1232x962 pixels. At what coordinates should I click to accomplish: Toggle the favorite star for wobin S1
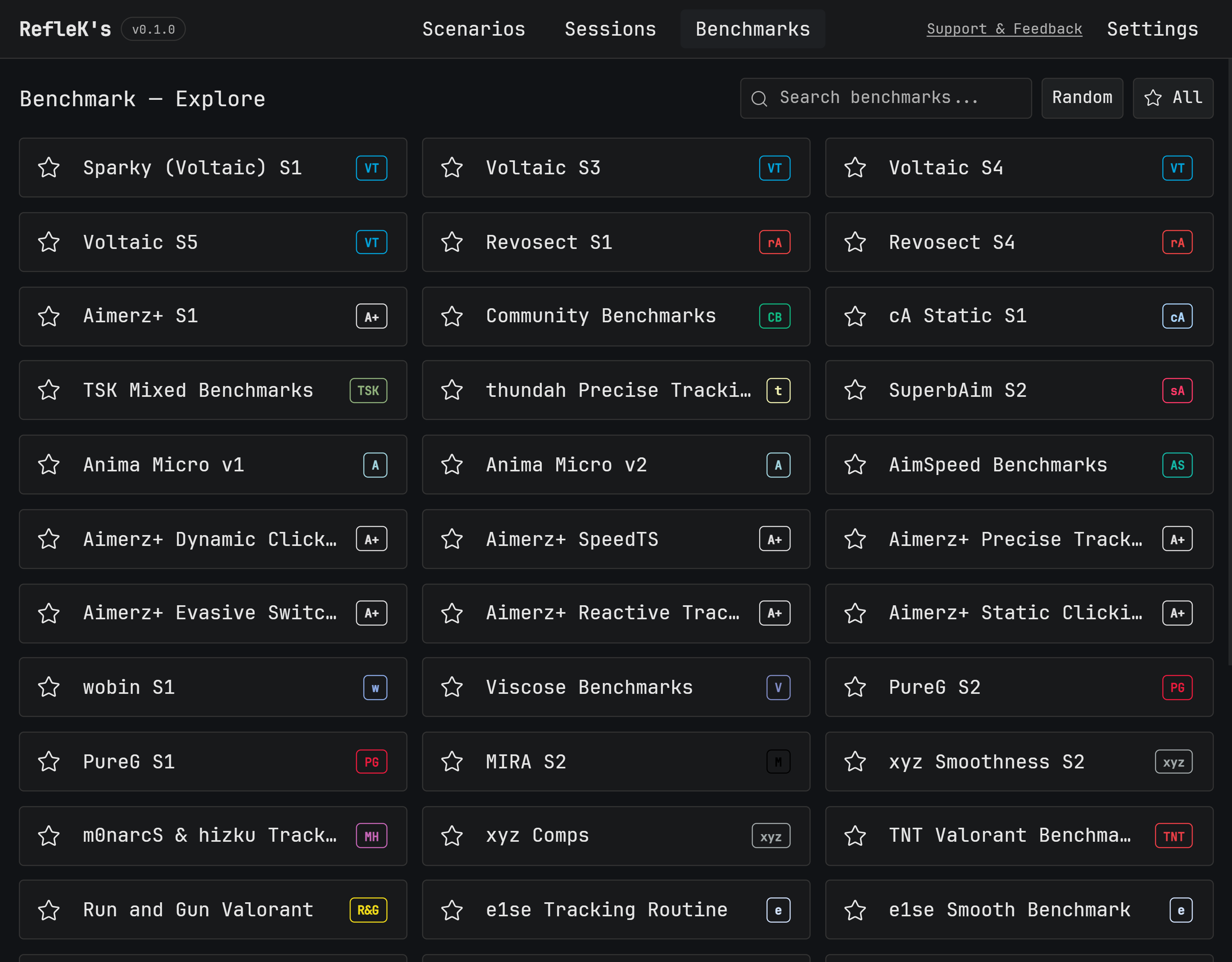(x=49, y=687)
